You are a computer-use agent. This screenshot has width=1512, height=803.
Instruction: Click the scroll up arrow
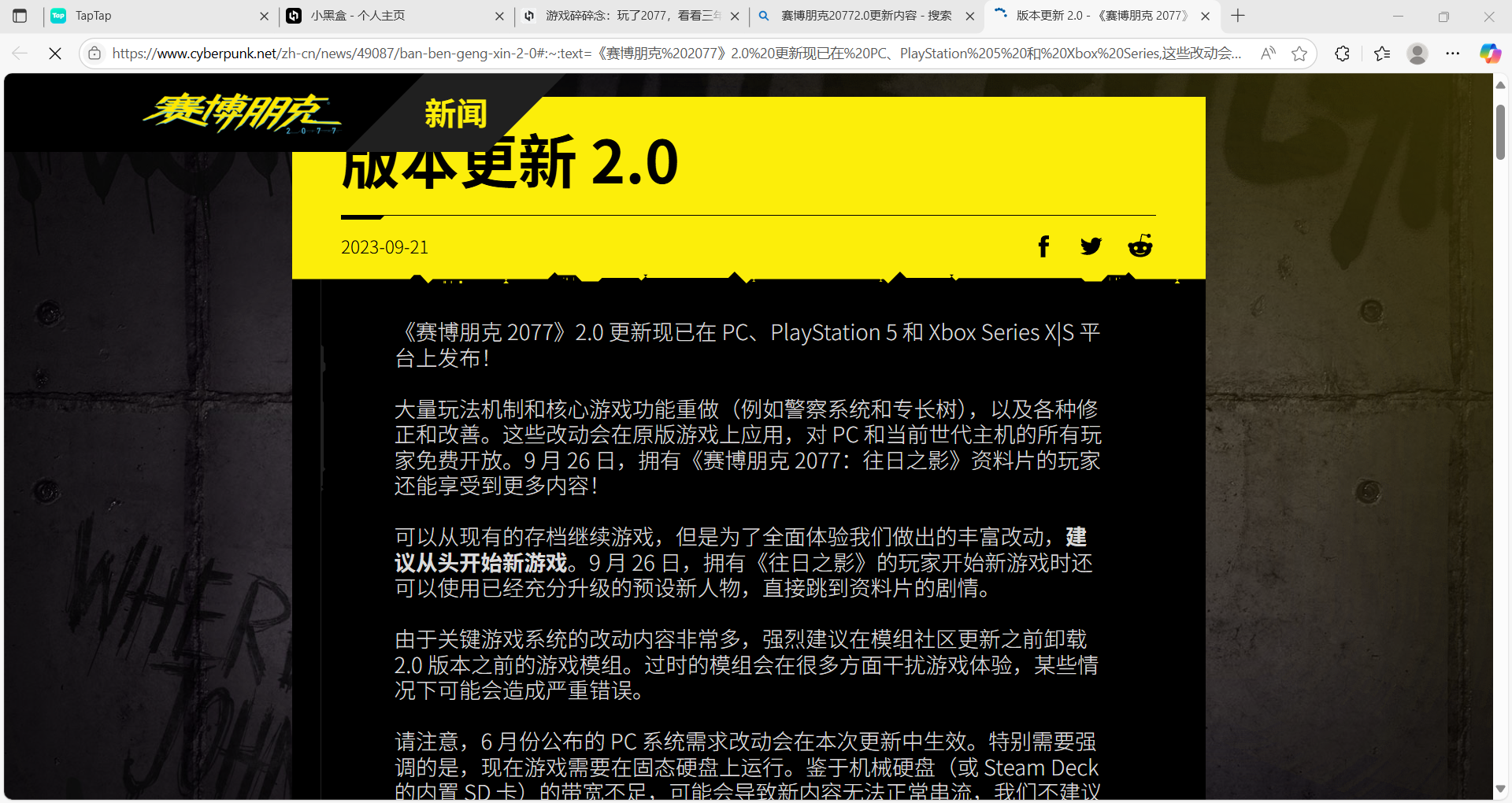point(1500,84)
